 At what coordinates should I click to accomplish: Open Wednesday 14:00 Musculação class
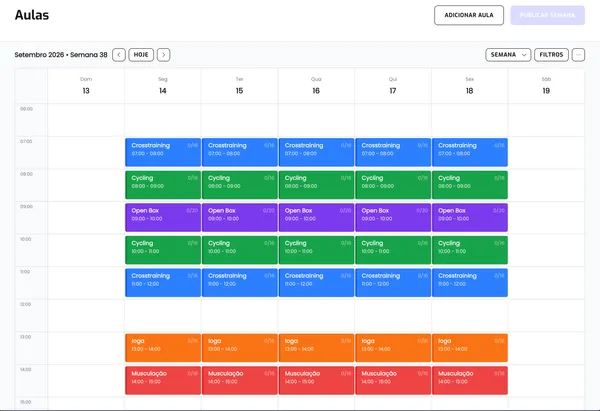pyautogui.click(x=316, y=380)
